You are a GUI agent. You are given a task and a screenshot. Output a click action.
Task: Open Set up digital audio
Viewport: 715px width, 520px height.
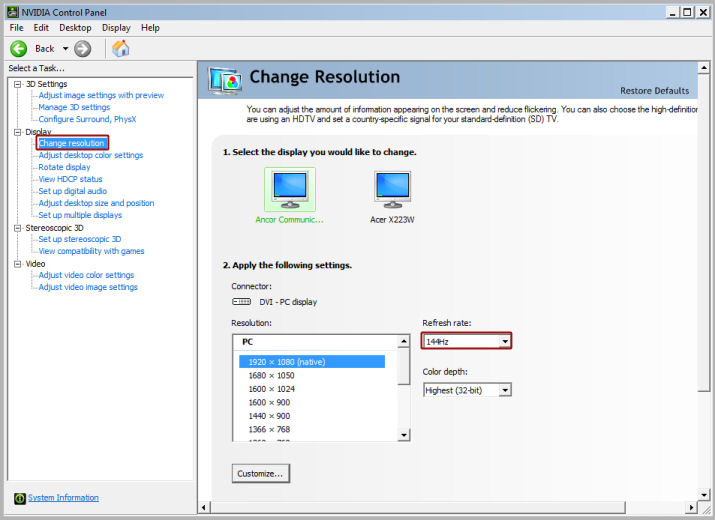tap(73, 191)
